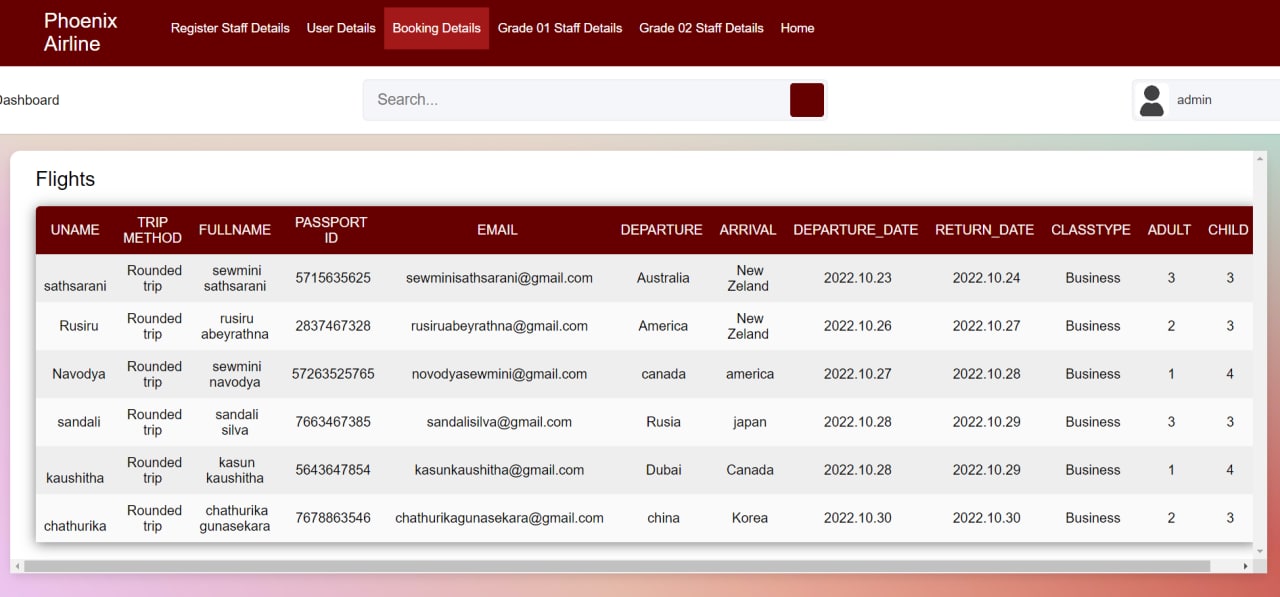
Task: Click the dark red search button
Action: [807, 100]
